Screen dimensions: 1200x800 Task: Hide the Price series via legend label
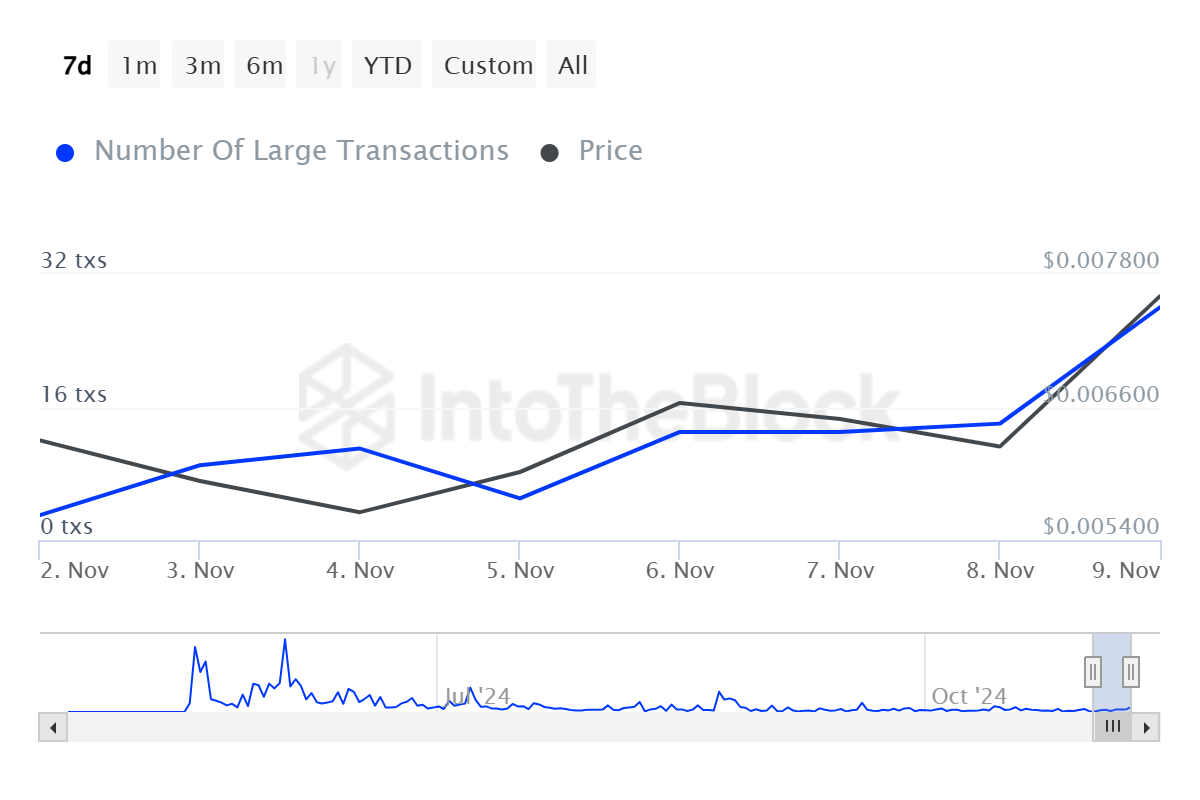pyautogui.click(x=610, y=151)
